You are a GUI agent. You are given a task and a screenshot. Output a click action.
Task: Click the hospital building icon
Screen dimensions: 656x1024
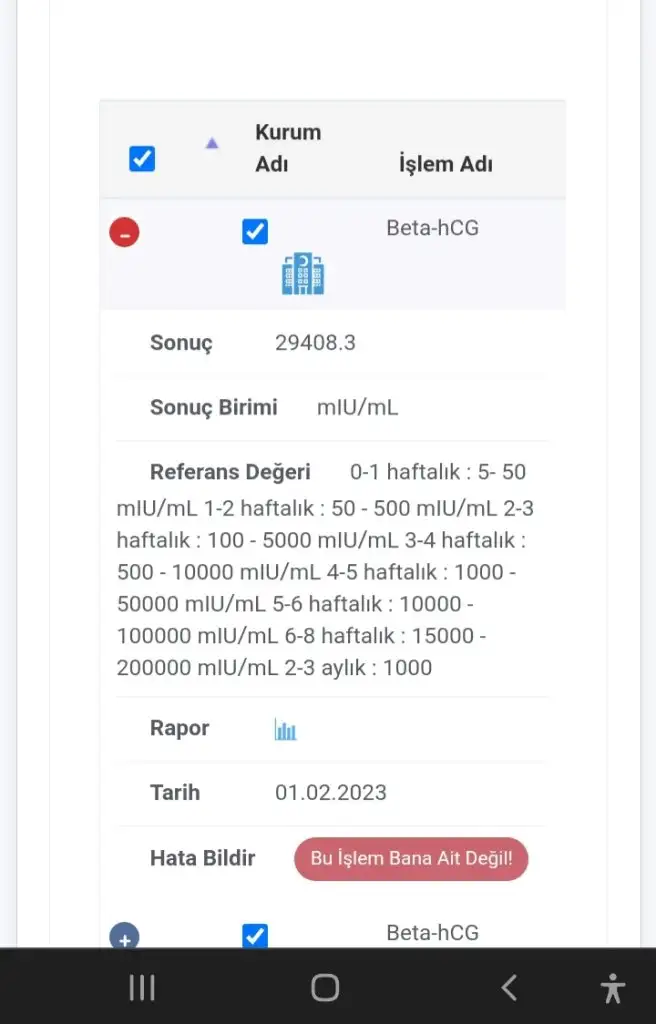click(x=303, y=274)
